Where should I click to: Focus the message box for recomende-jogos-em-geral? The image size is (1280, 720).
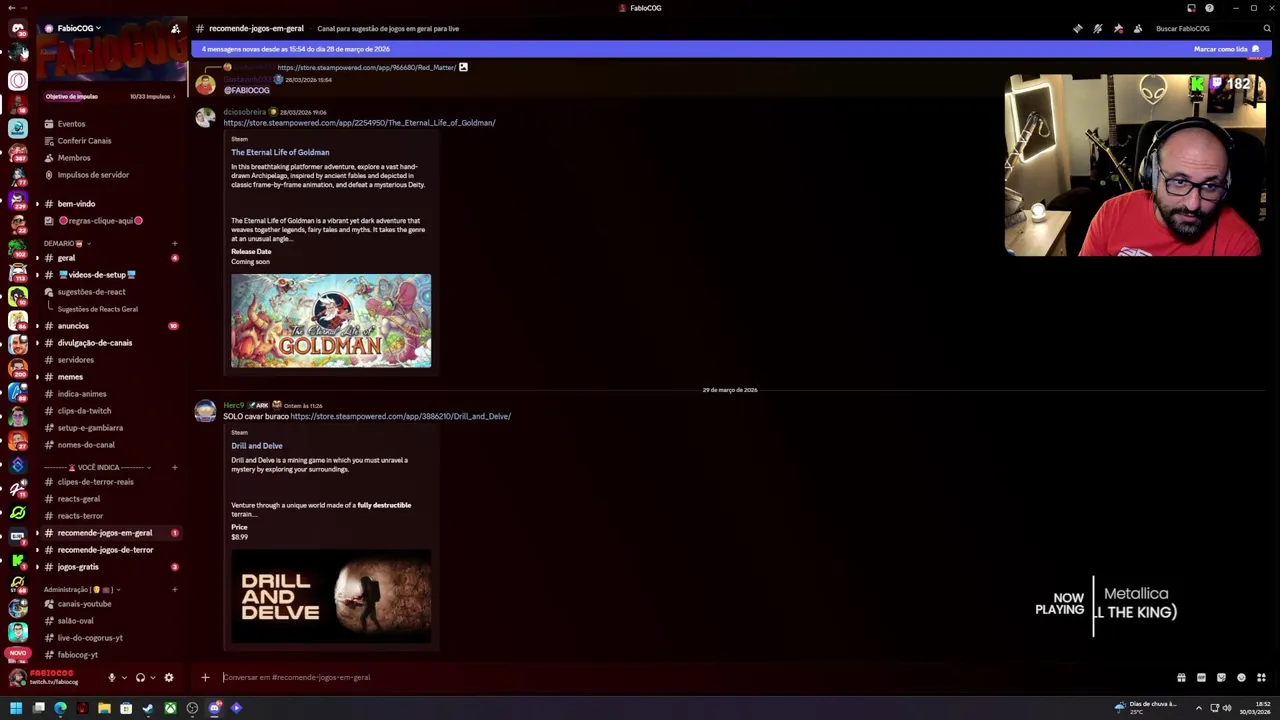[x=690, y=677]
